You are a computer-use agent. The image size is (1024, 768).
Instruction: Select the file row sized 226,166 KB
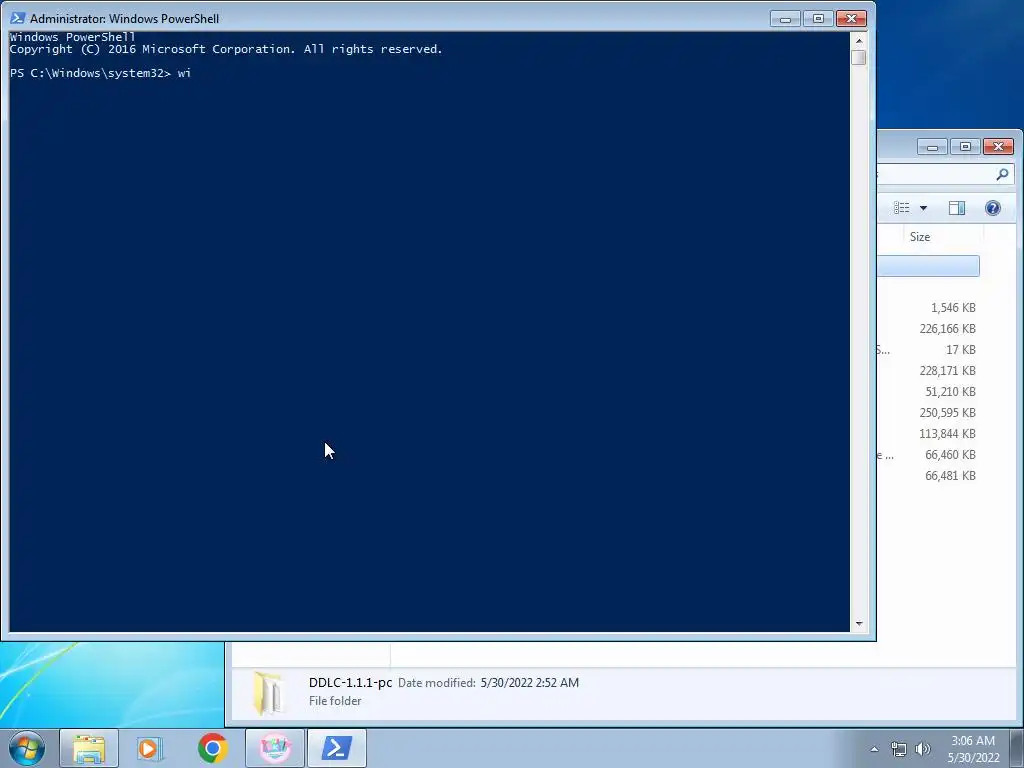[928, 328]
